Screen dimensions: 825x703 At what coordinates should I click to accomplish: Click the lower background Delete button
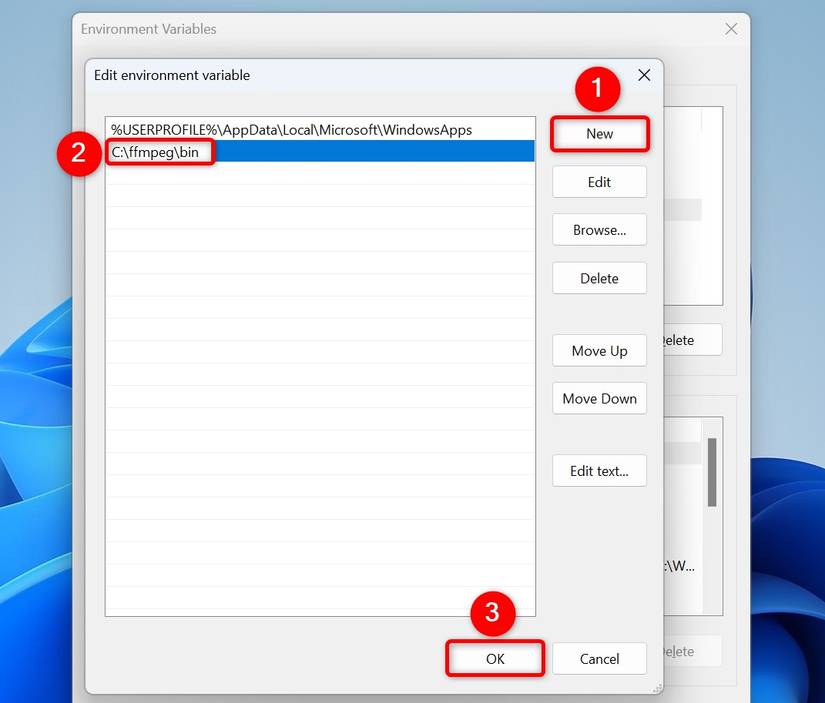(x=685, y=651)
